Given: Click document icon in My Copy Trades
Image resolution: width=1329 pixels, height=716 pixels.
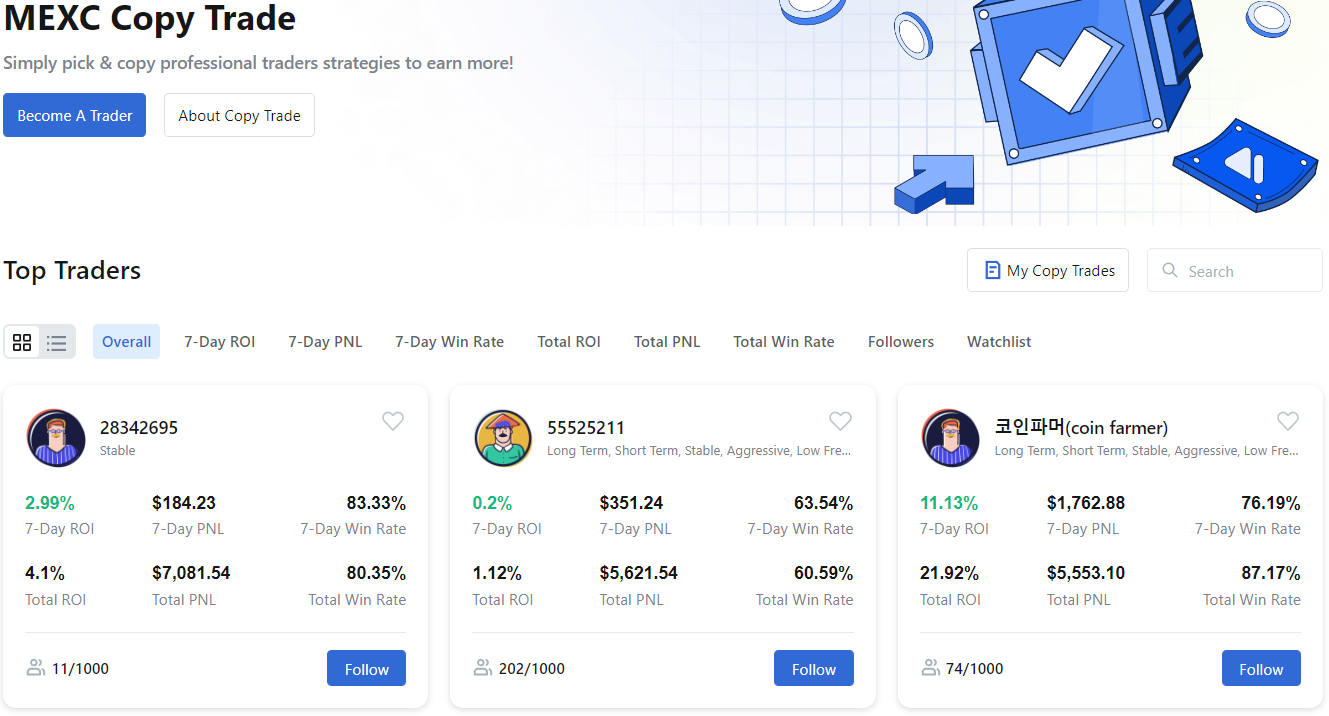Looking at the screenshot, I should click(x=993, y=271).
